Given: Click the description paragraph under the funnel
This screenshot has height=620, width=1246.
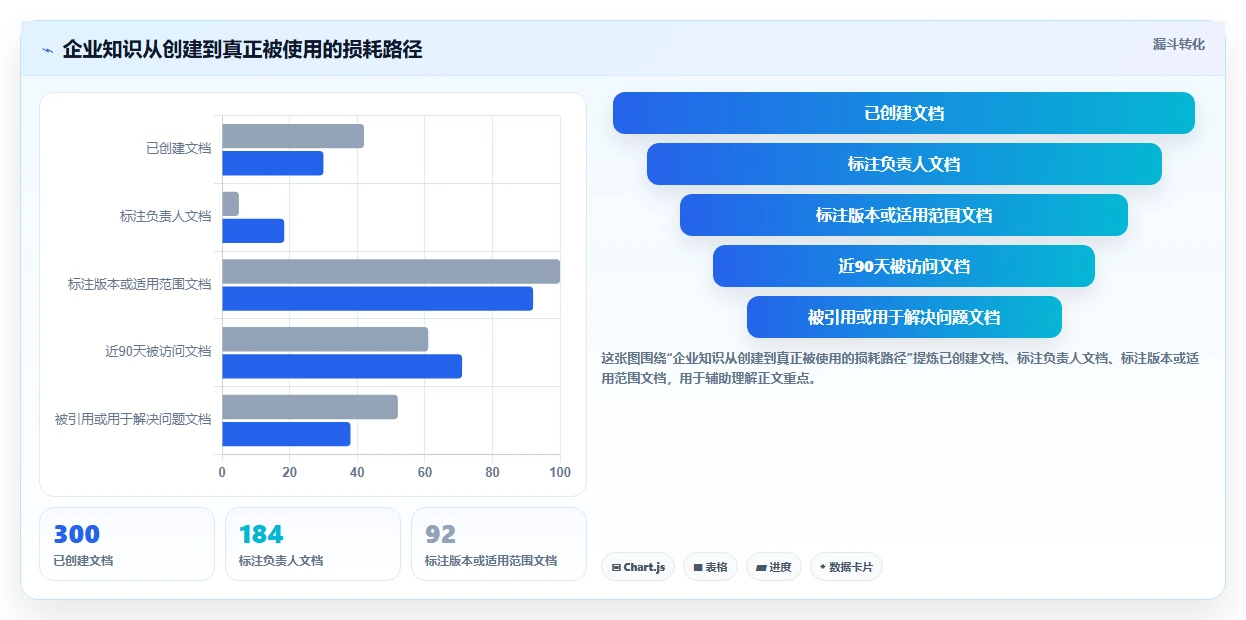Looking at the screenshot, I should pyautogui.click(x=900, y=368).
